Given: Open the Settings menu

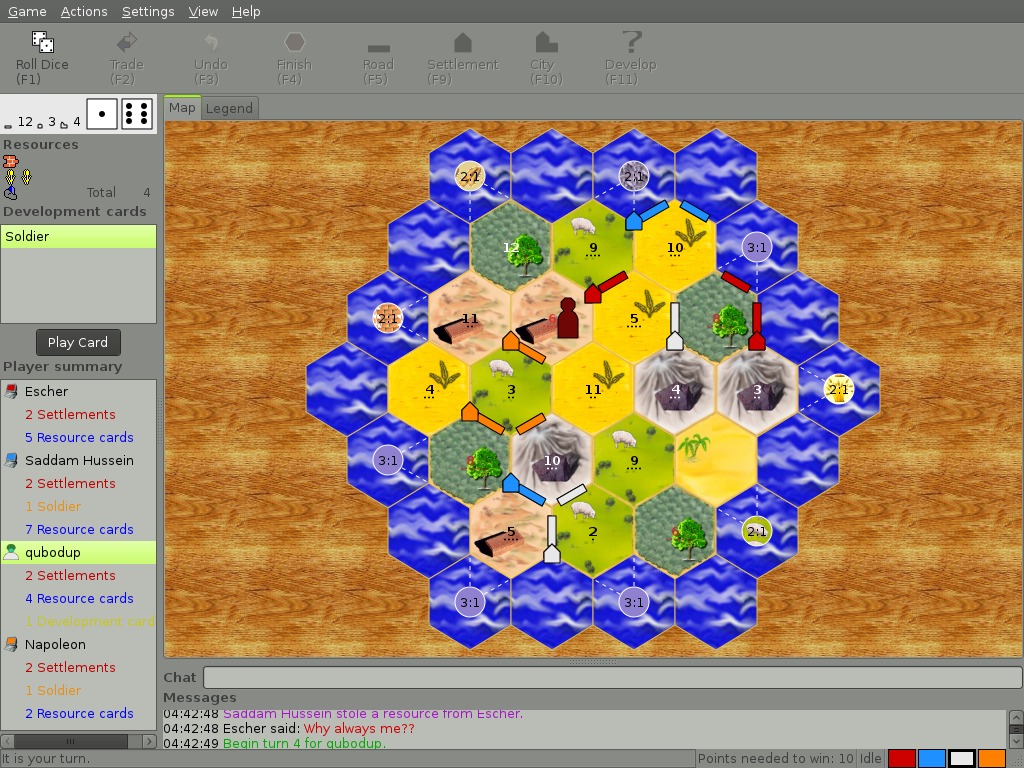Looking at the screenshot, I should pos(148,11).
